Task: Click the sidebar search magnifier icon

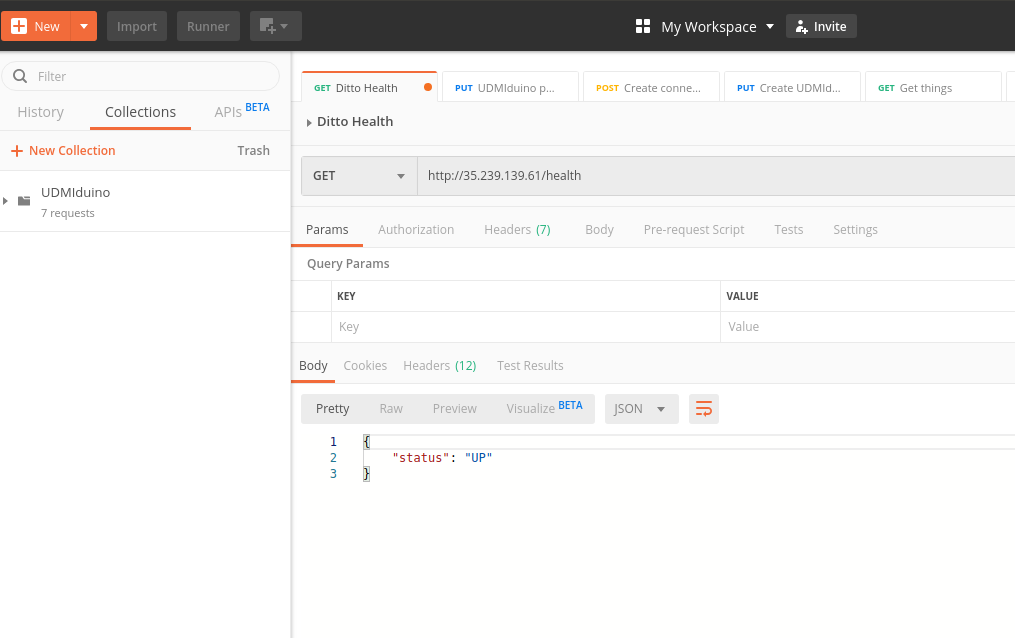Action: click(20, 76)
